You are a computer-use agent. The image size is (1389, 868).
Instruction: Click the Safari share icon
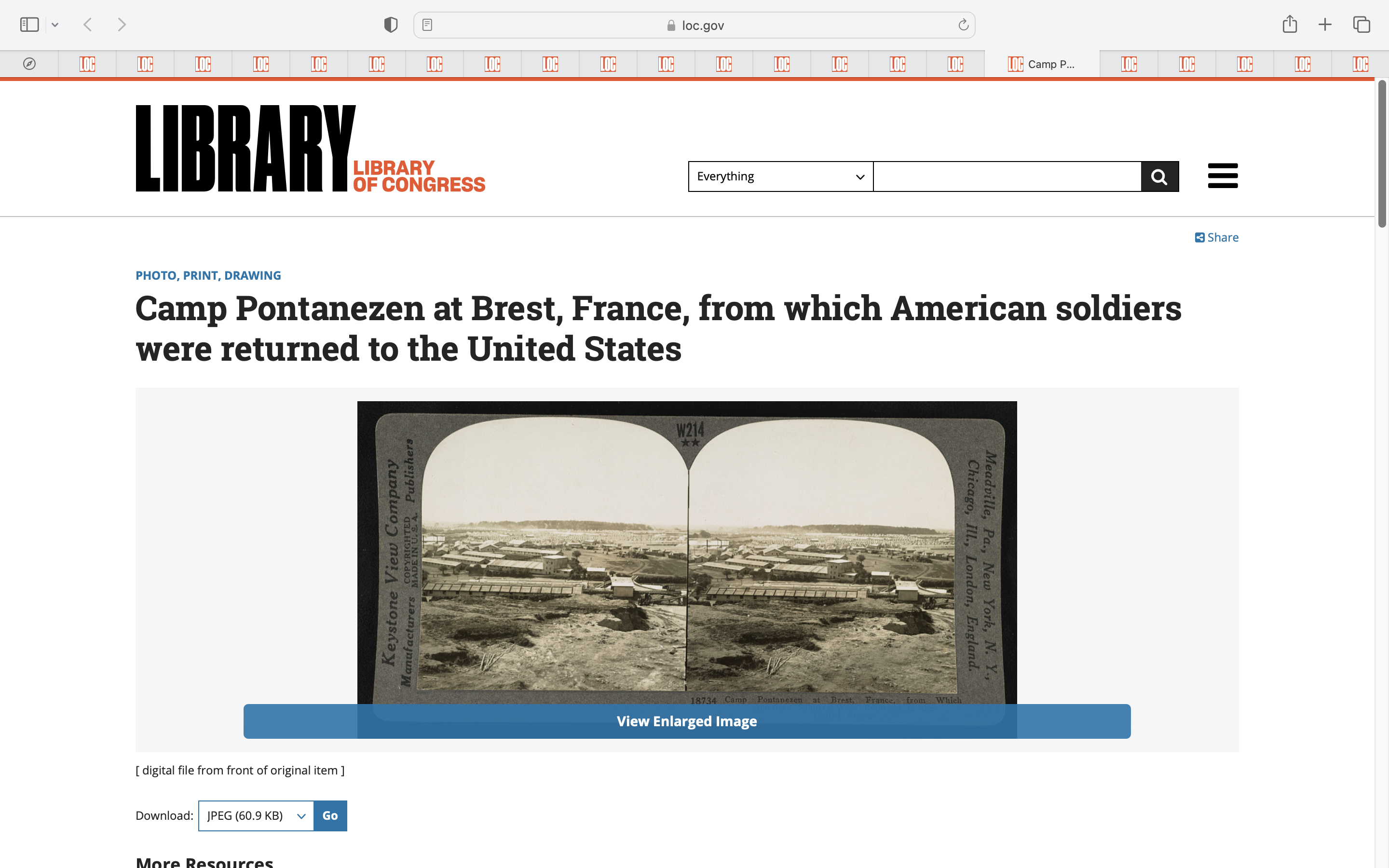[x=1289, y=25]
